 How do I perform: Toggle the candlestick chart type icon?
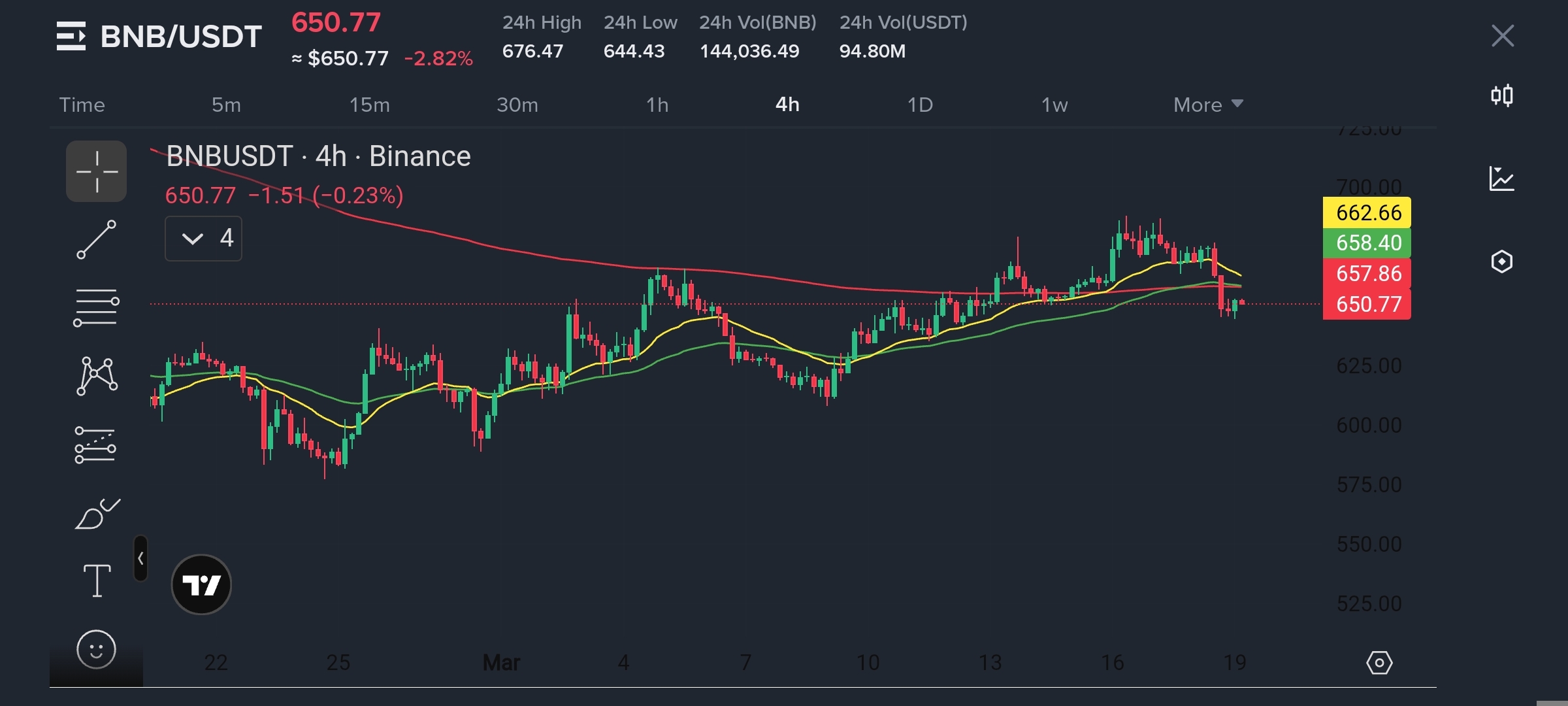[1501, 96]
